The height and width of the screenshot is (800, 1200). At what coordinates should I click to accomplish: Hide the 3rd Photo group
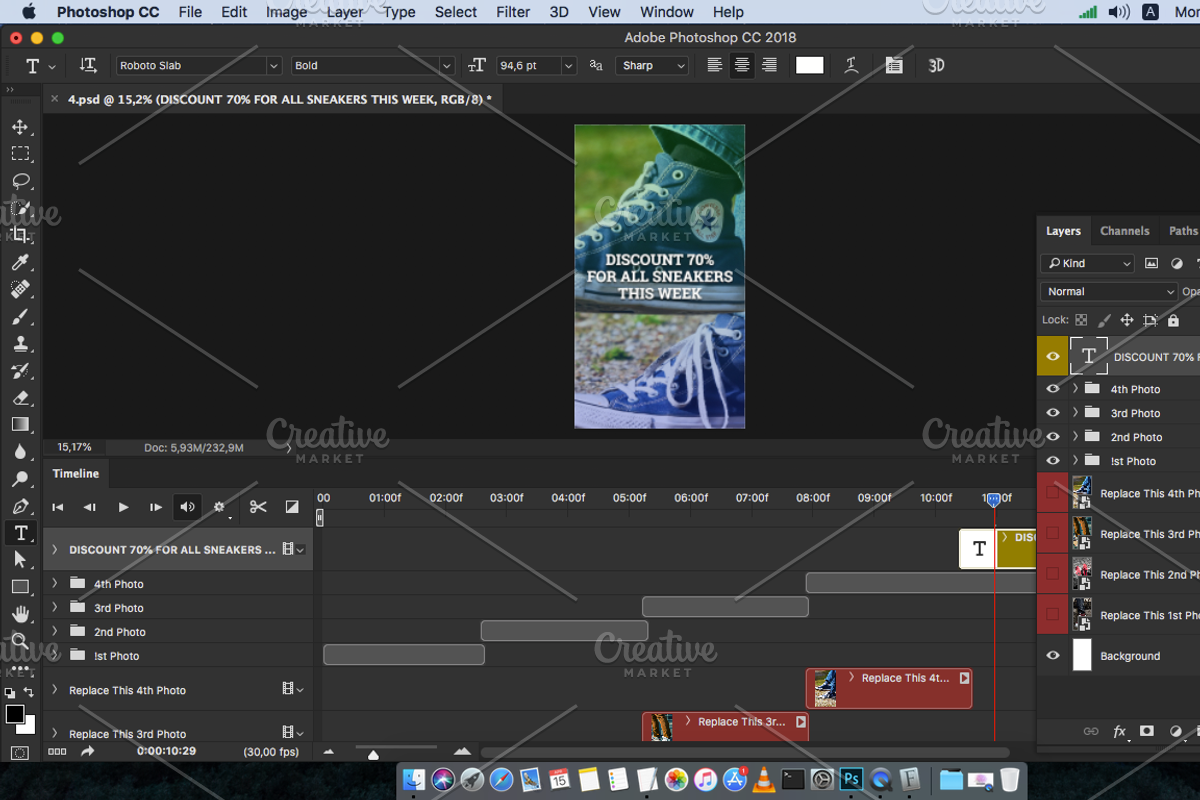pos(1052,413)
